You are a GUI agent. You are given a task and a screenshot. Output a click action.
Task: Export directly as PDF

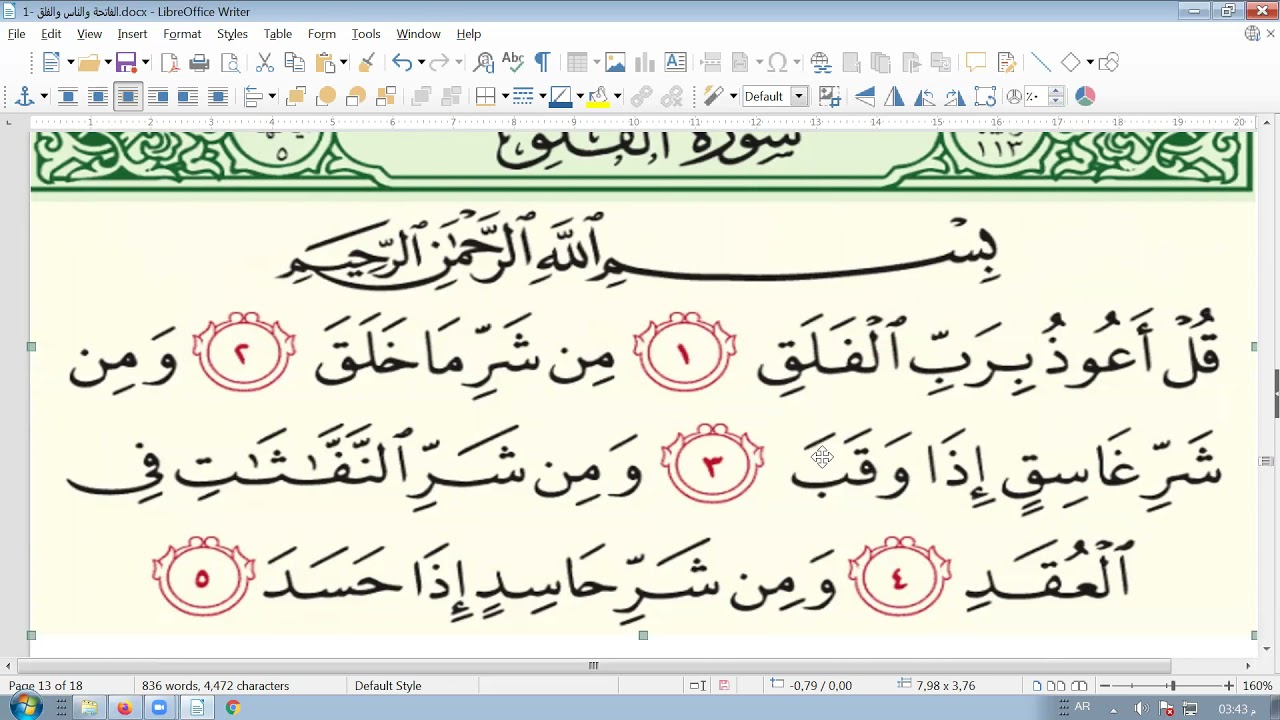coord(170,63)
